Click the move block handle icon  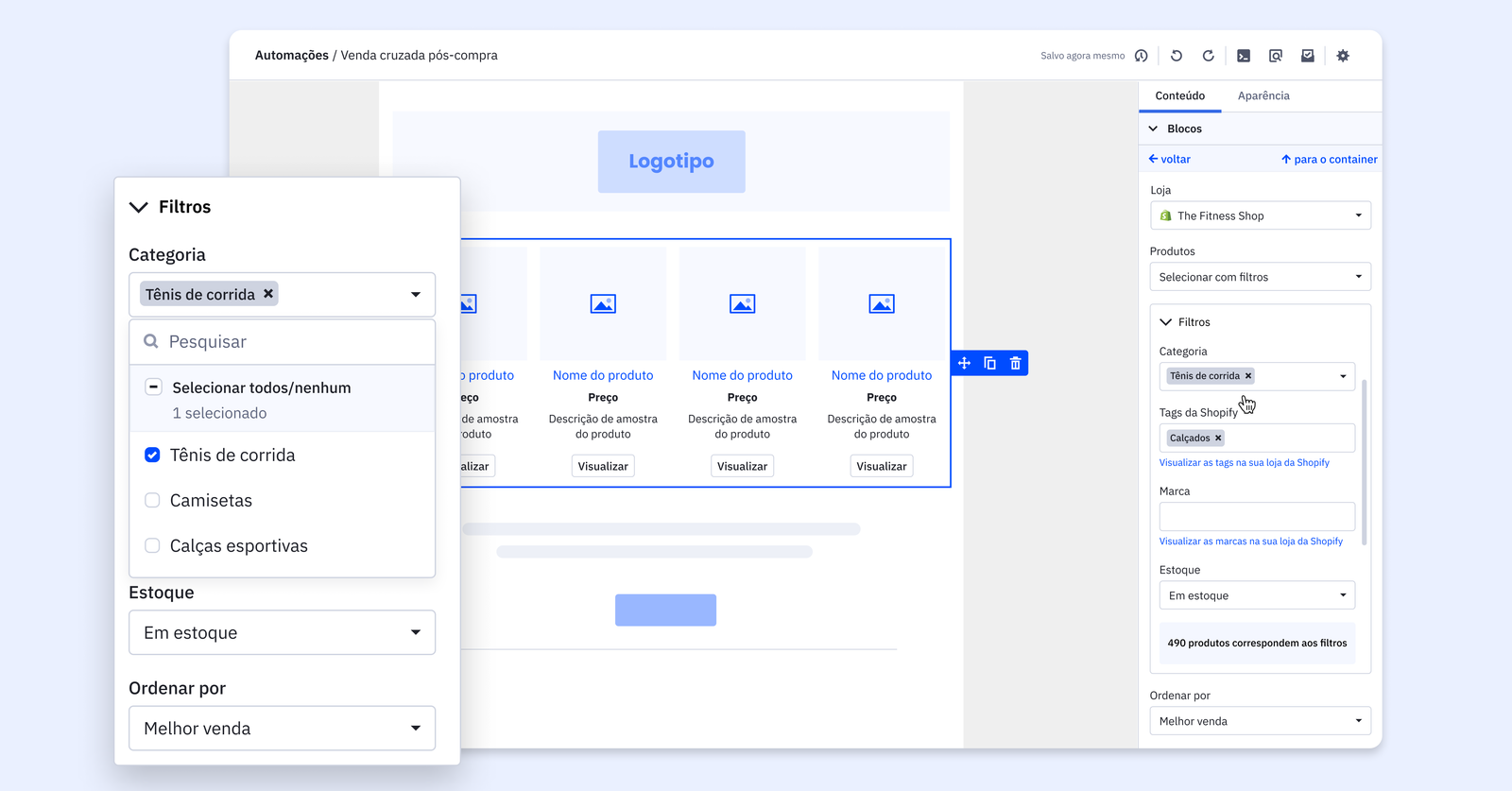coord(964,363)
